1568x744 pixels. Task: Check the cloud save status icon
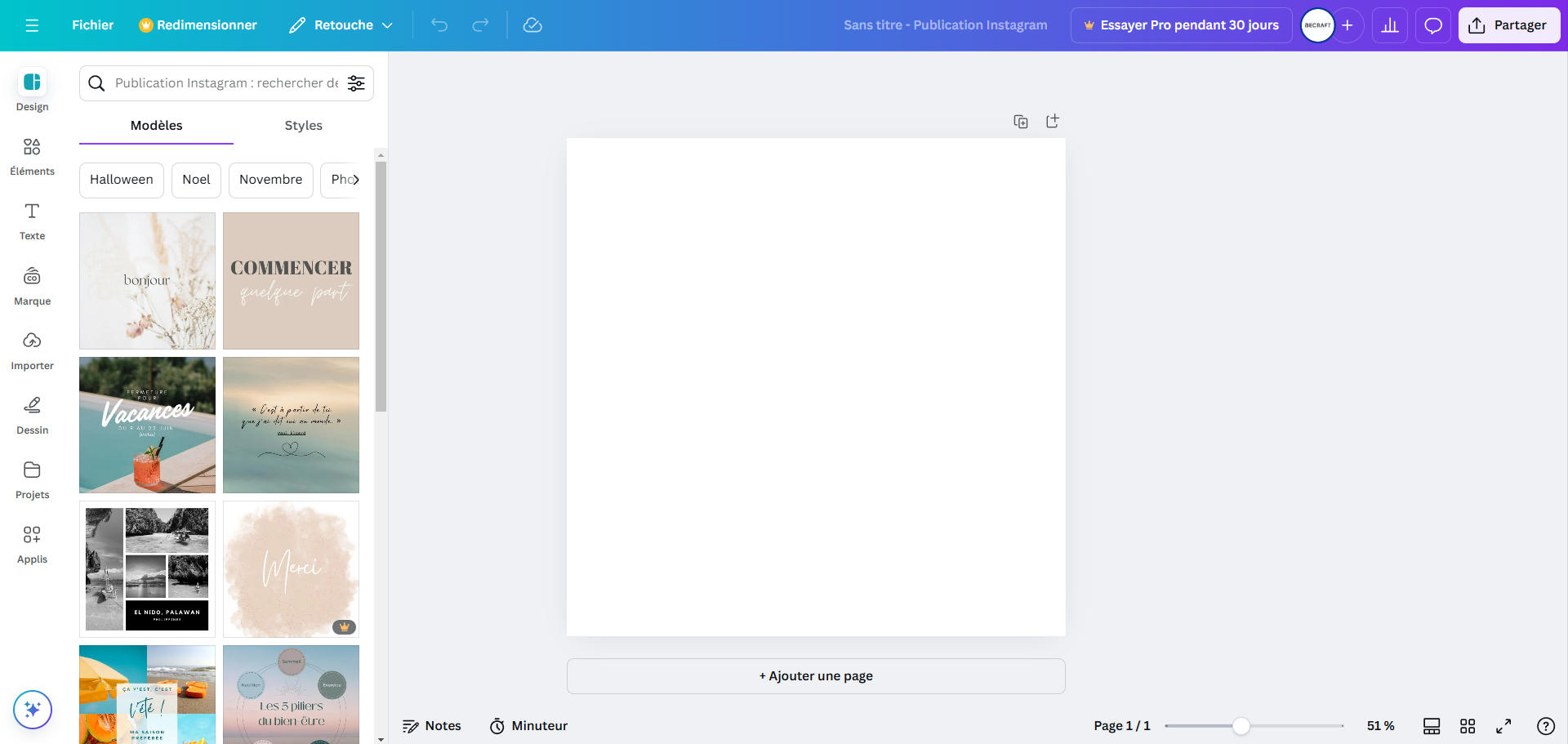pyautogui.click(x=532, y=25)
